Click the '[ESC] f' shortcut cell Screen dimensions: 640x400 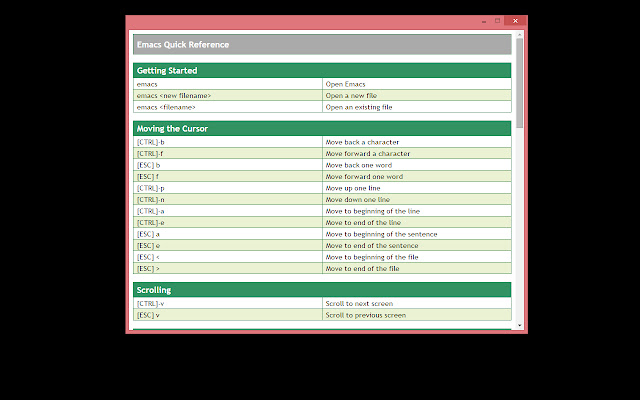(228, 176)
